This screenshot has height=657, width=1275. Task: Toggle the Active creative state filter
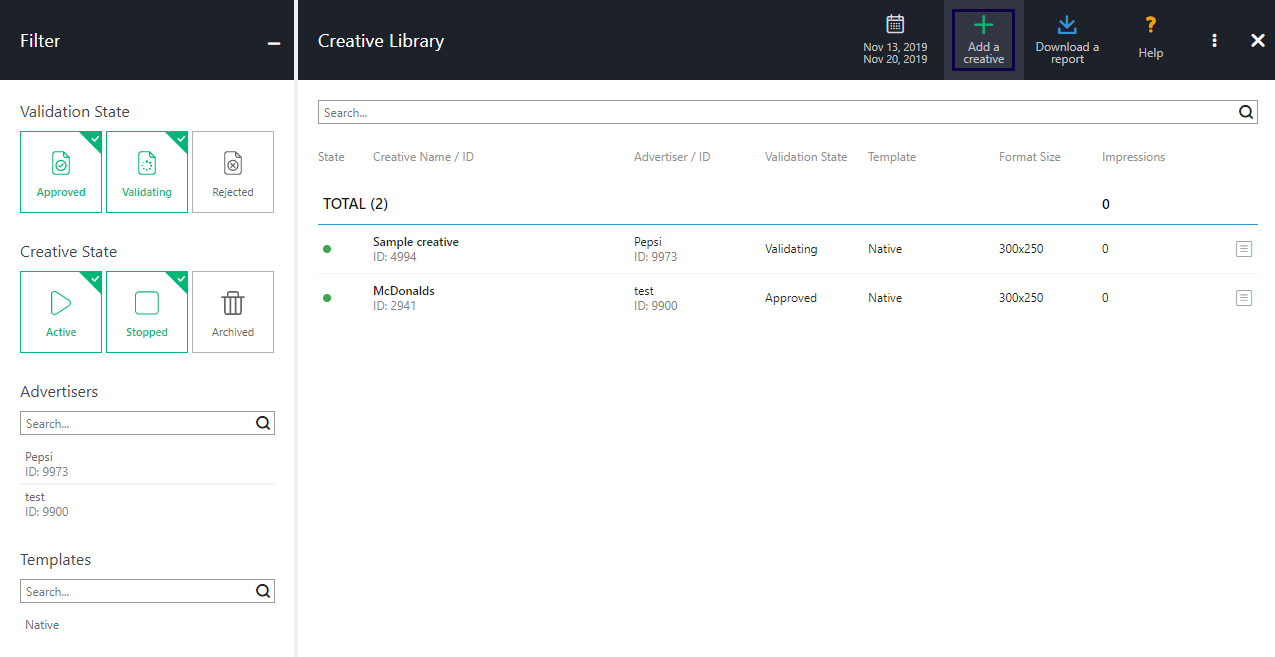click(x=61, y=312)
